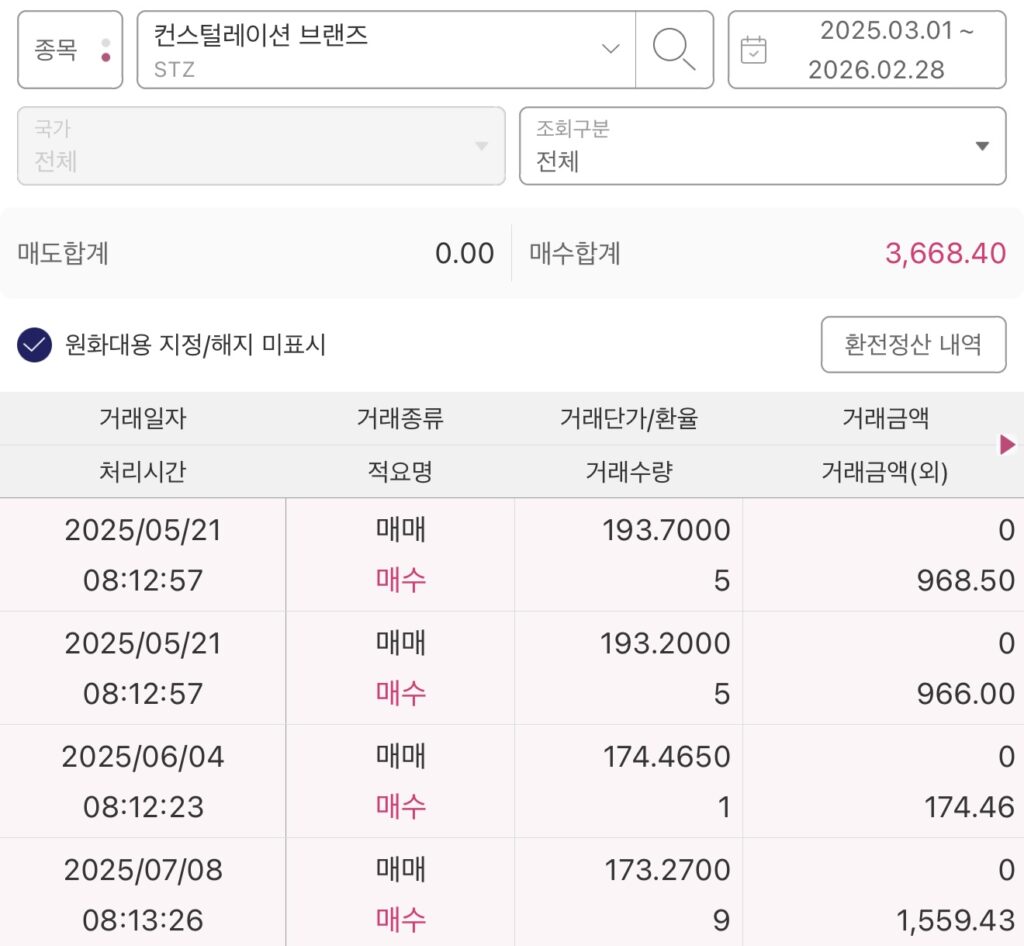Select amount 174.46 cell
The width and height of the screenshot is (1024, 946).
click(x=969, y=807)
